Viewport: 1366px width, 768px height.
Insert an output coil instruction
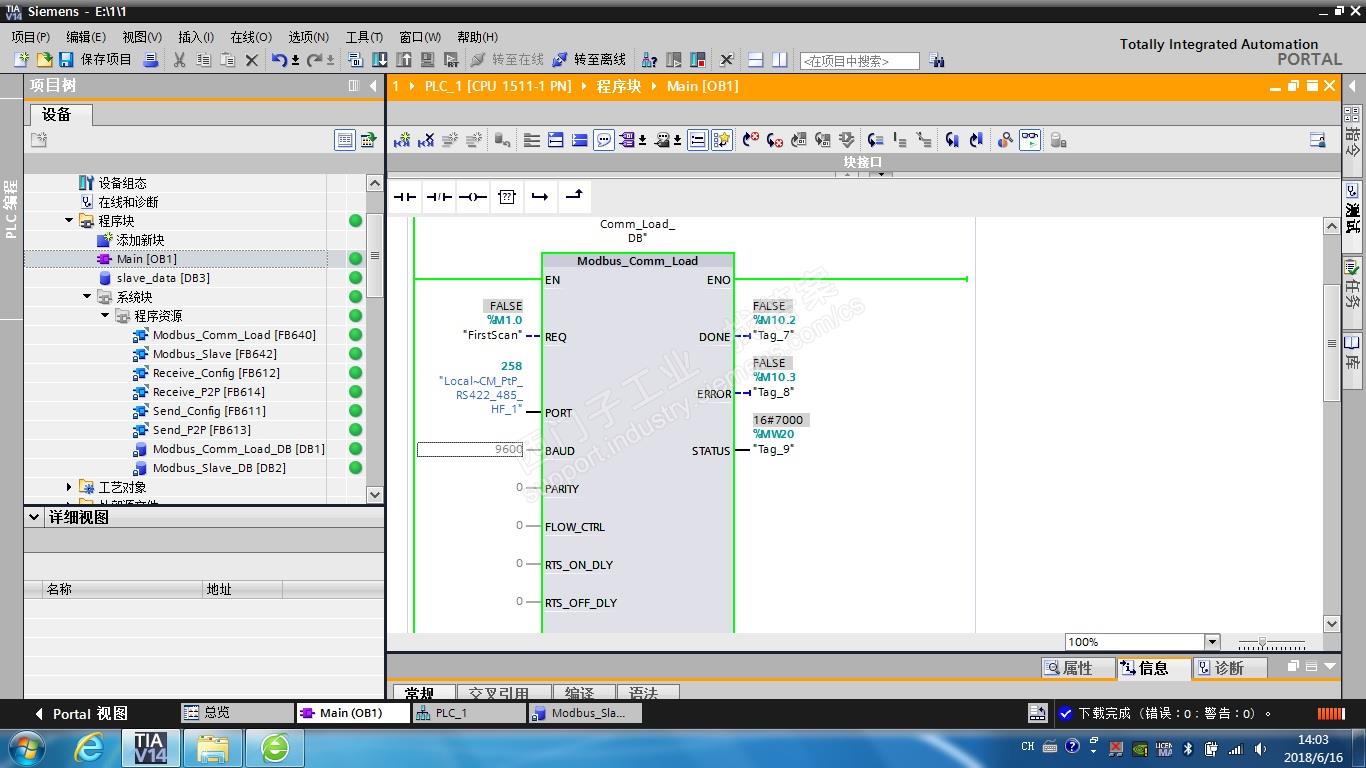click(473, 197)
